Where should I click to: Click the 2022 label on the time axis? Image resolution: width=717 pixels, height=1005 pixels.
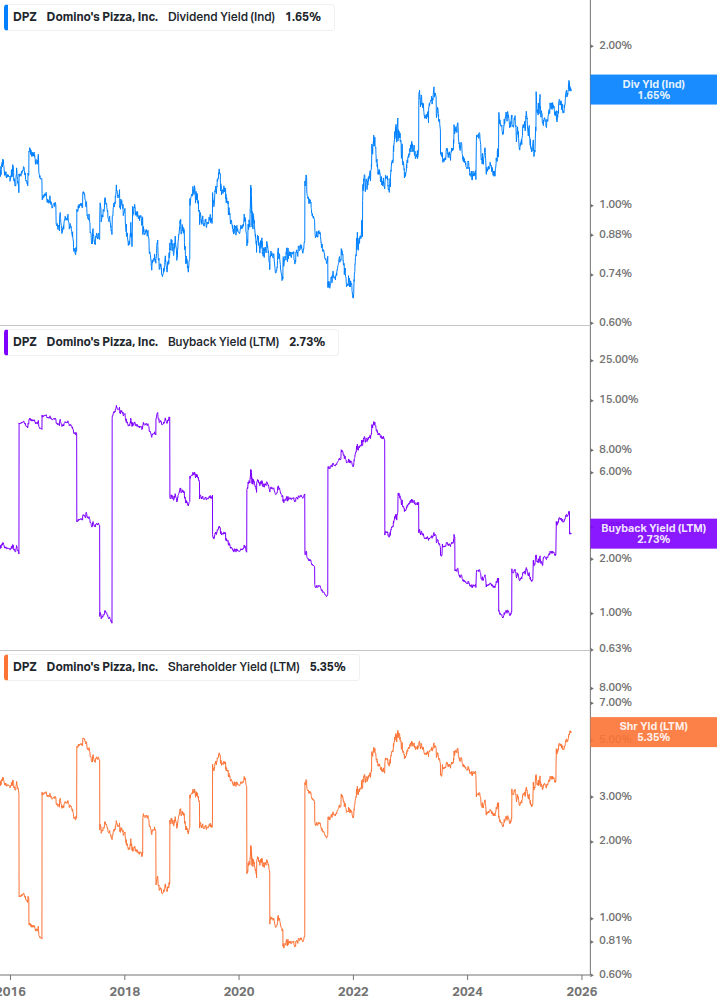(353, 991)
